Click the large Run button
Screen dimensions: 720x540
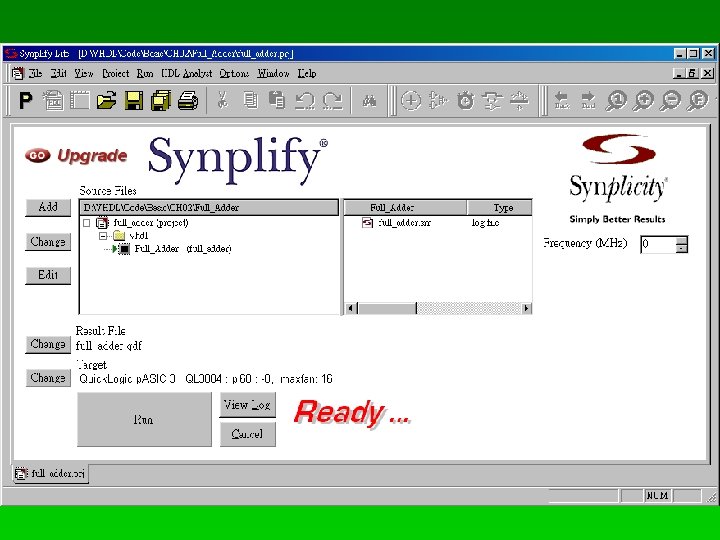144,419
